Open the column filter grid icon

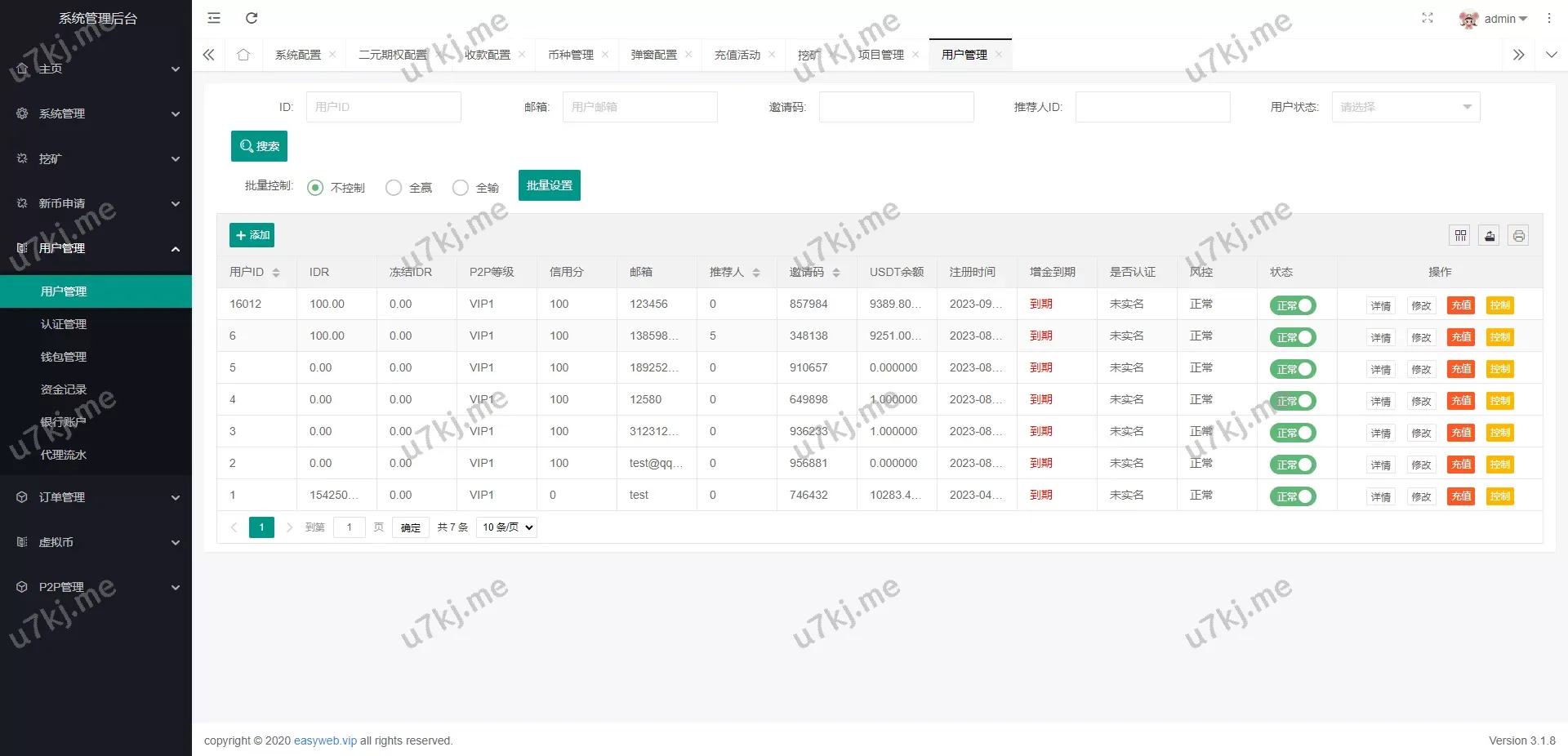pyautogui.click(x=1460, y=236)
